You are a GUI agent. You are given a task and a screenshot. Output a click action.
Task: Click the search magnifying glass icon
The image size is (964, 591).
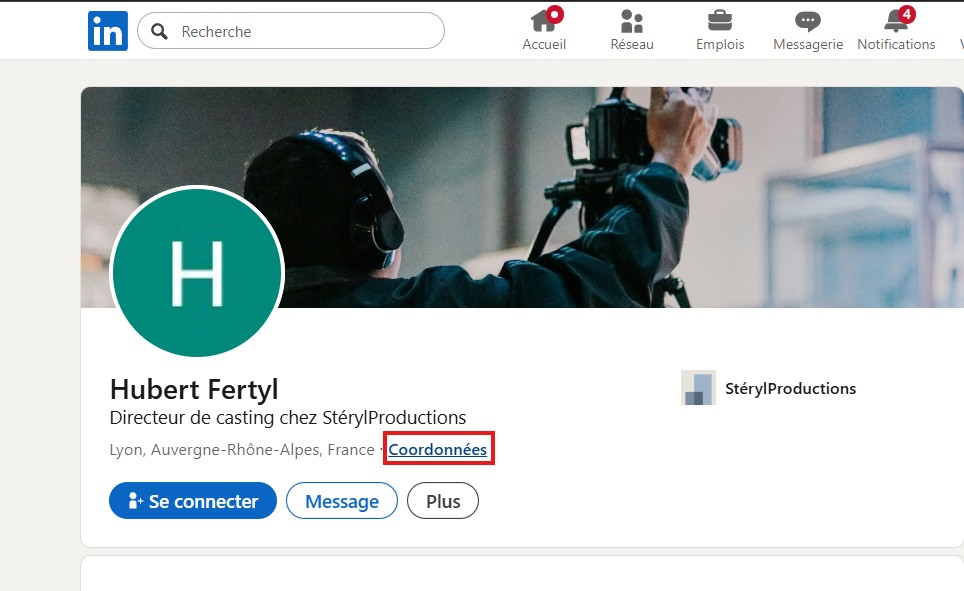click(159, 31)
